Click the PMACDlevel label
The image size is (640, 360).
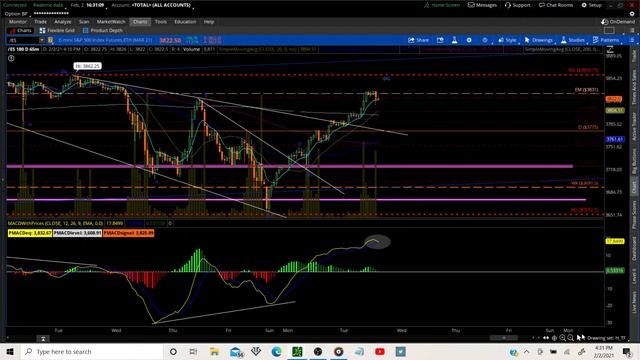coord(77,233)
